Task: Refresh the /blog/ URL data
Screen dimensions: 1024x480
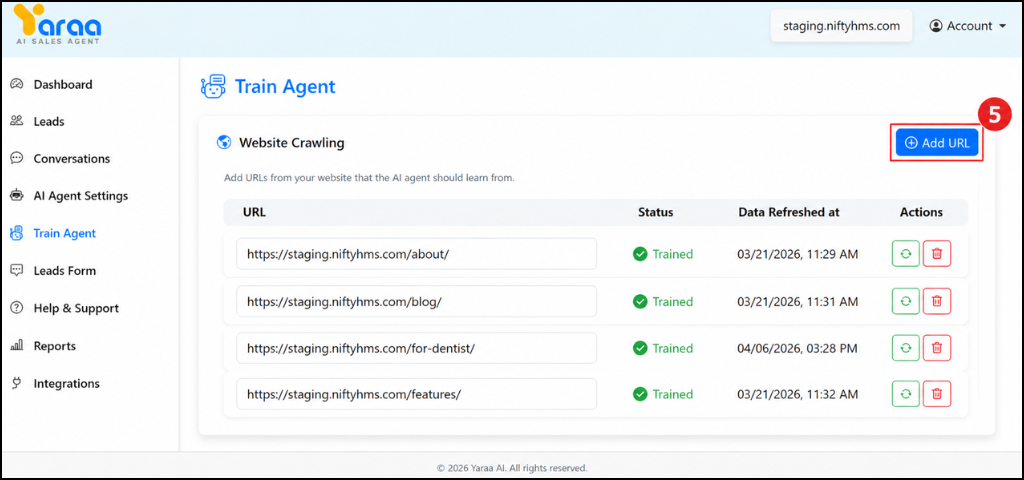Action: click(x=905, y=301)
